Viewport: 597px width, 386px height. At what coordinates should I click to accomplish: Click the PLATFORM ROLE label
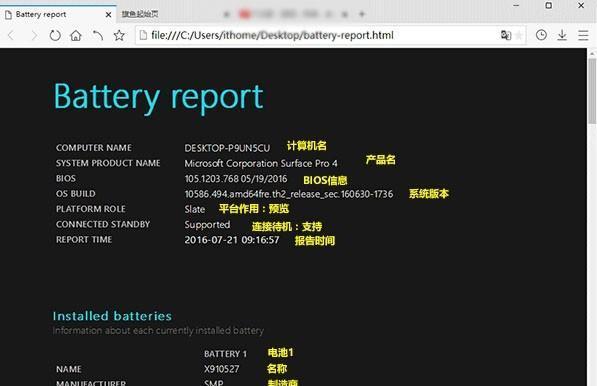[91, 209]
